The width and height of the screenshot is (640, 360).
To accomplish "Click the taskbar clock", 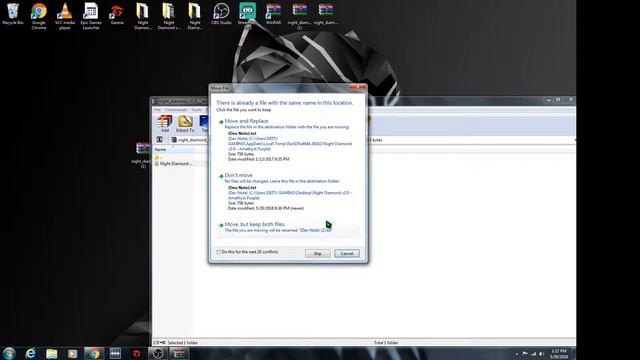I will (559, 354).
